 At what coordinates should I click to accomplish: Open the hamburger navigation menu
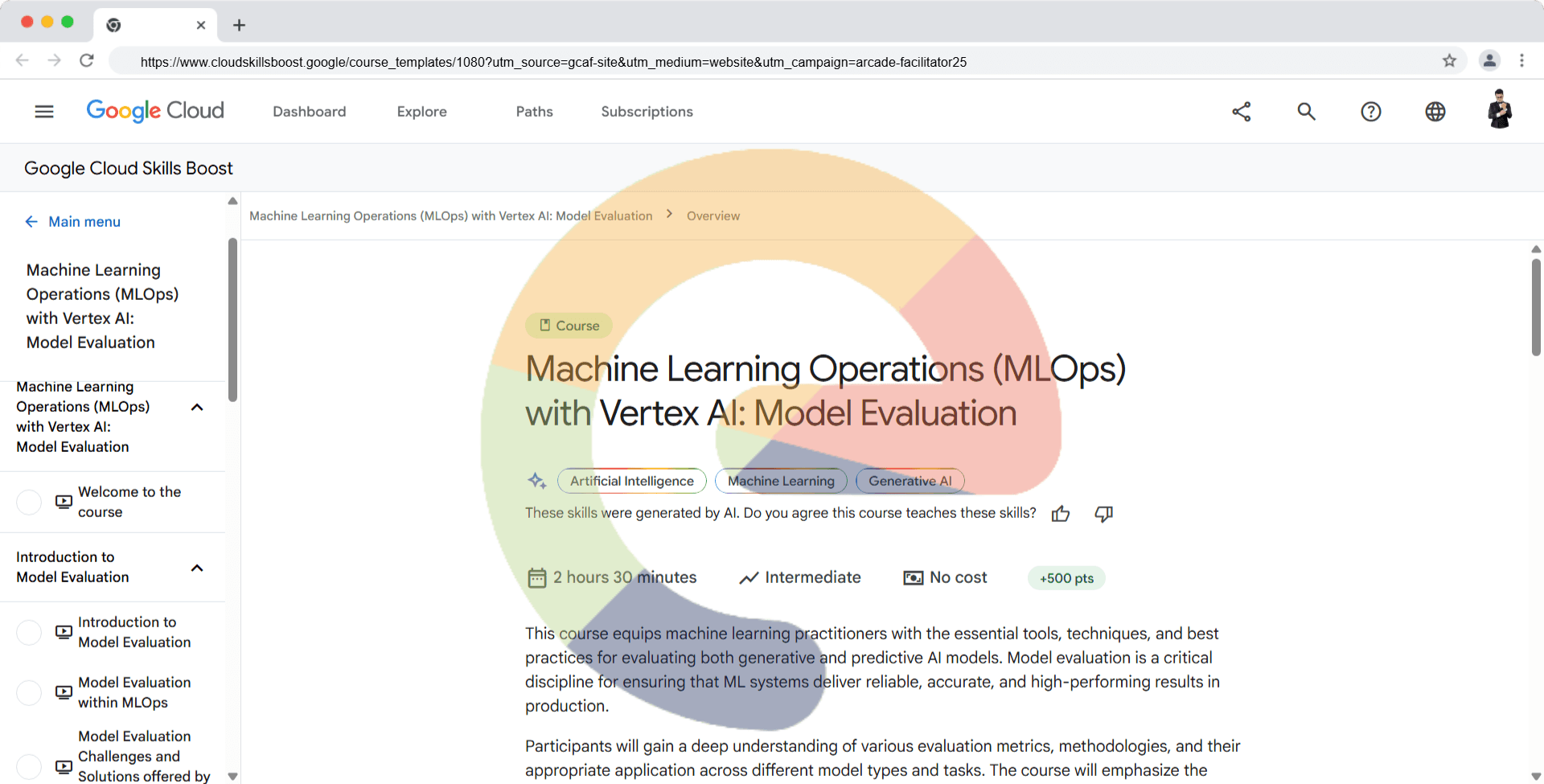point(44,112)
